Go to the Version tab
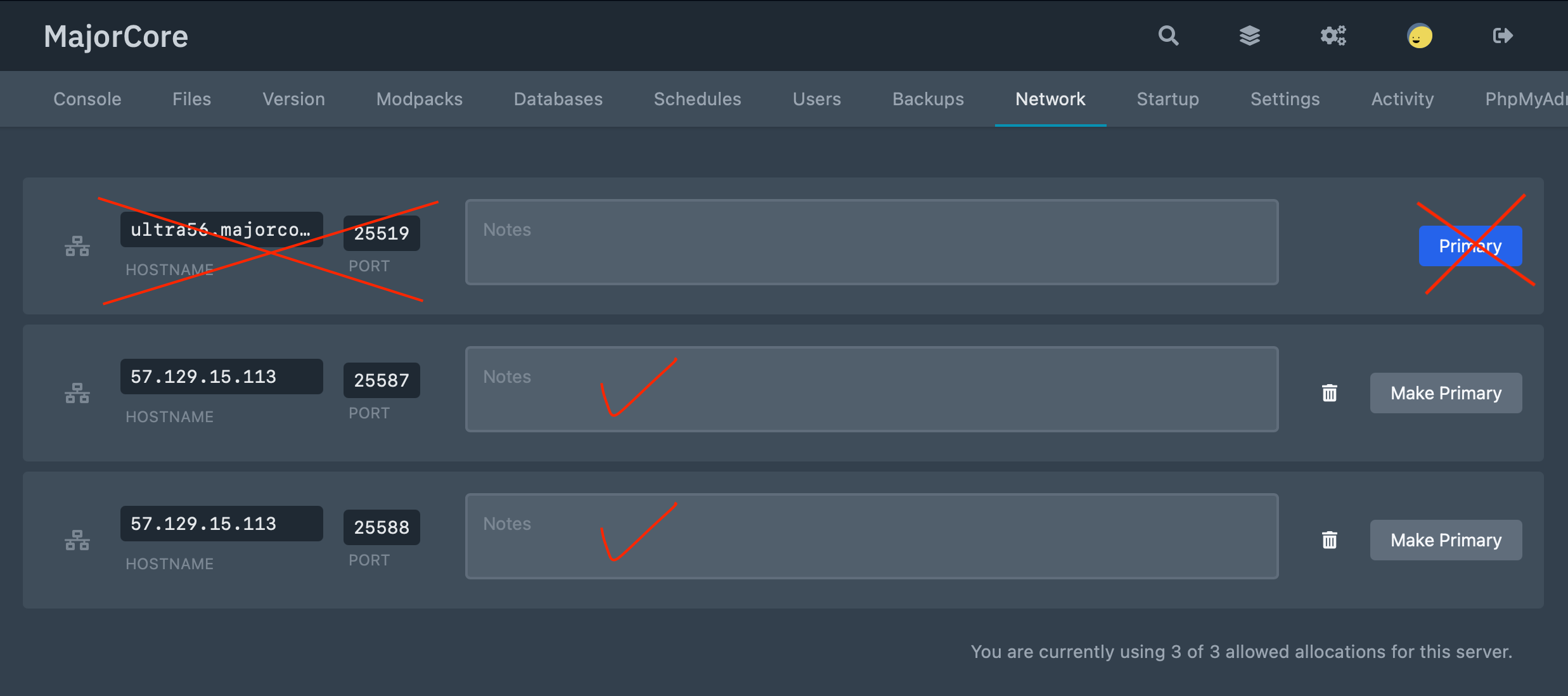This screenshot has height=696, width=1568. 293,99
